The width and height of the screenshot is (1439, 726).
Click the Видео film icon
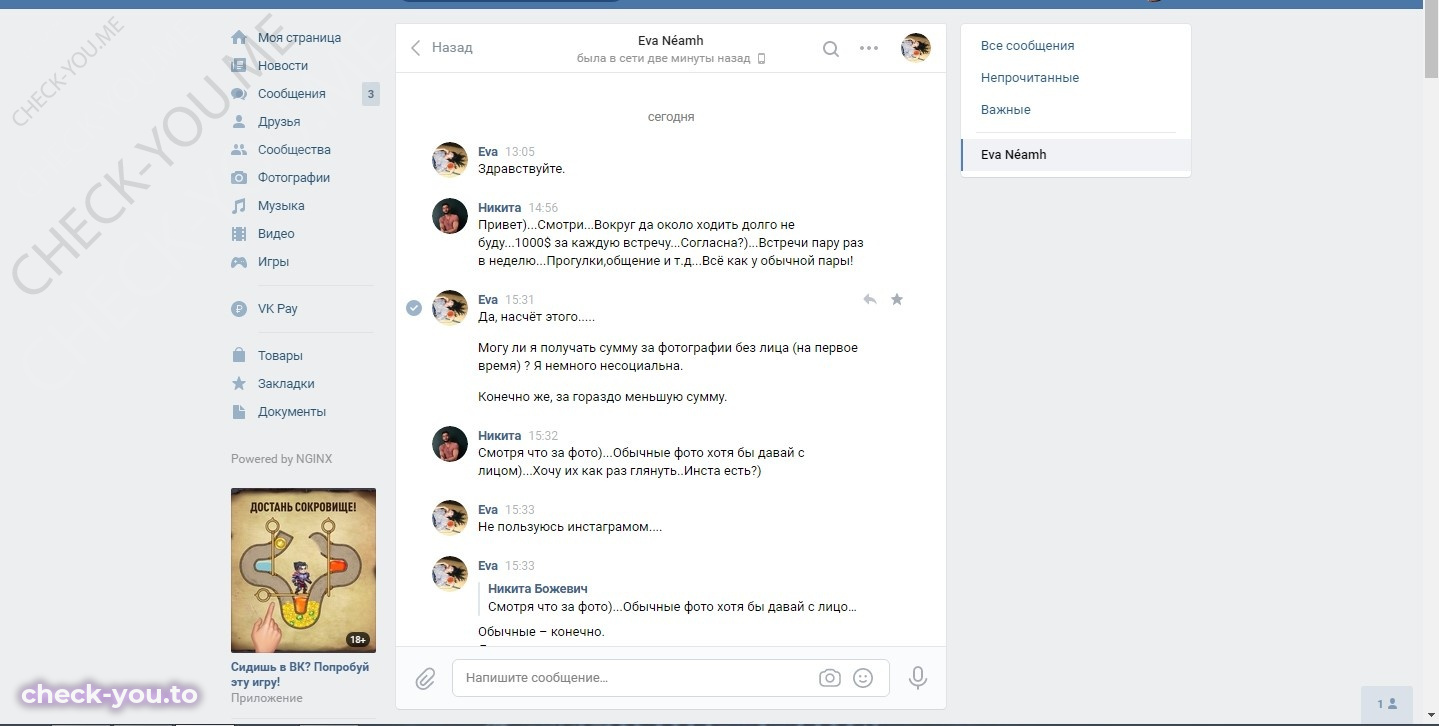pos(239,234)
